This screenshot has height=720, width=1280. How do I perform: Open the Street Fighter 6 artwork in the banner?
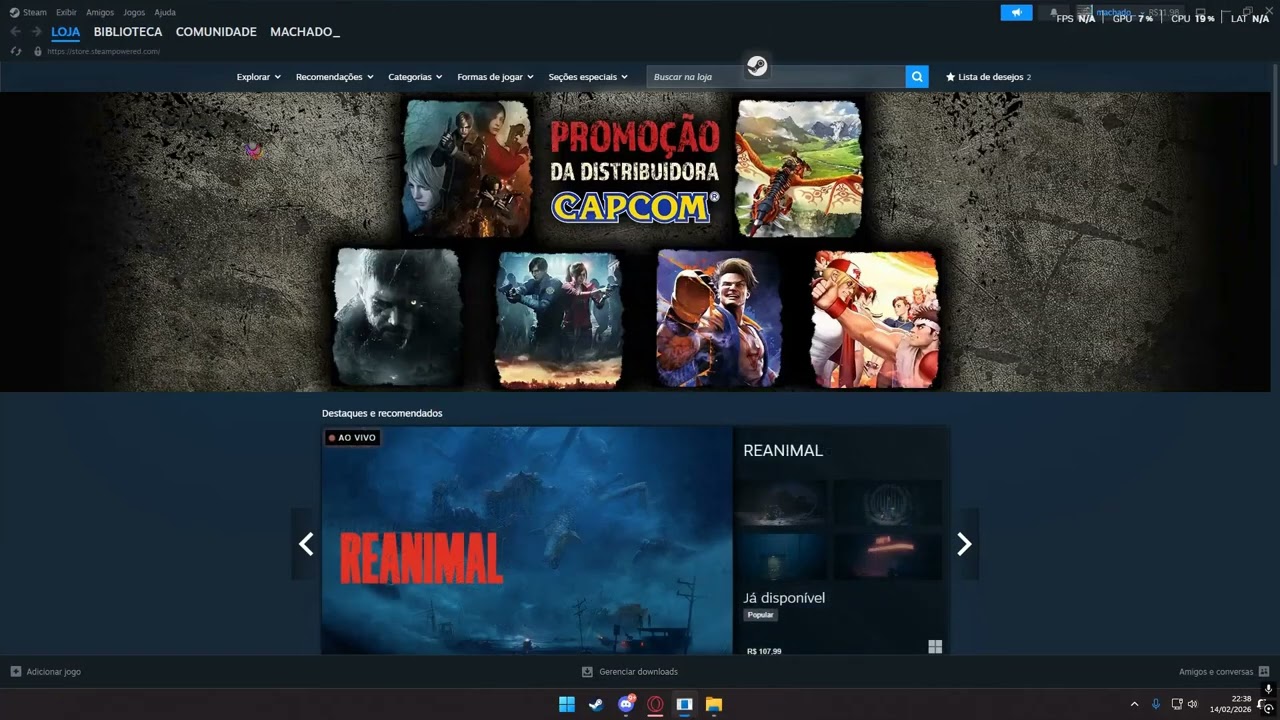click(x=718, y=318)
